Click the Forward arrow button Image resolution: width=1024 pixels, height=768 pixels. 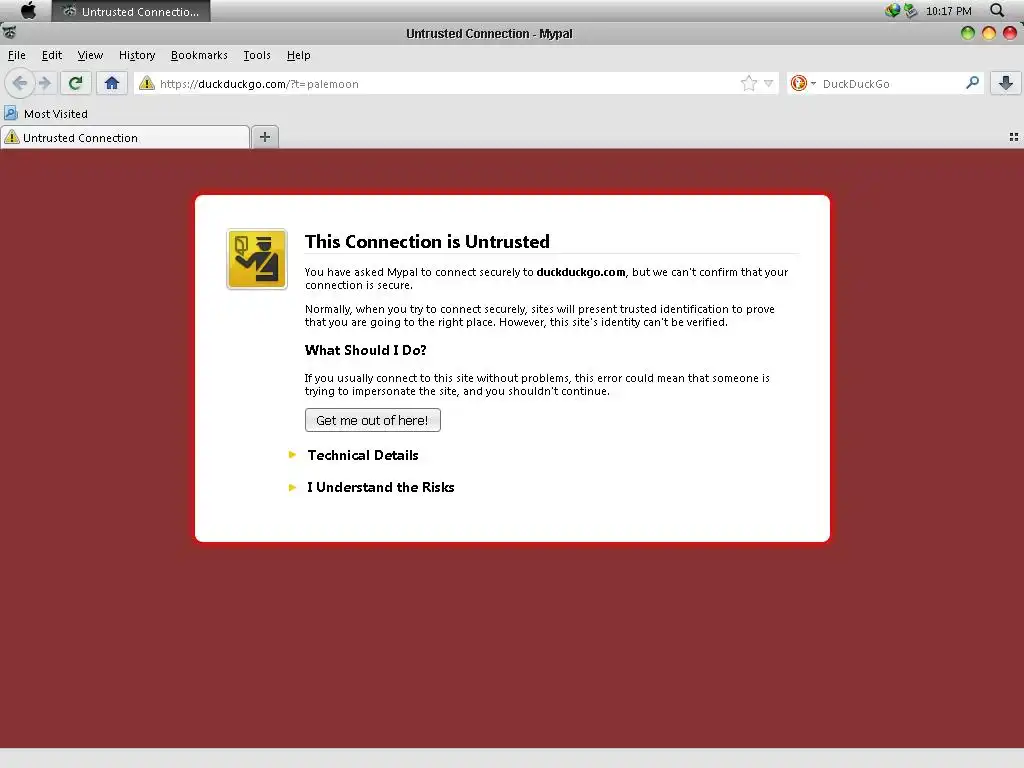click(44, 83)
